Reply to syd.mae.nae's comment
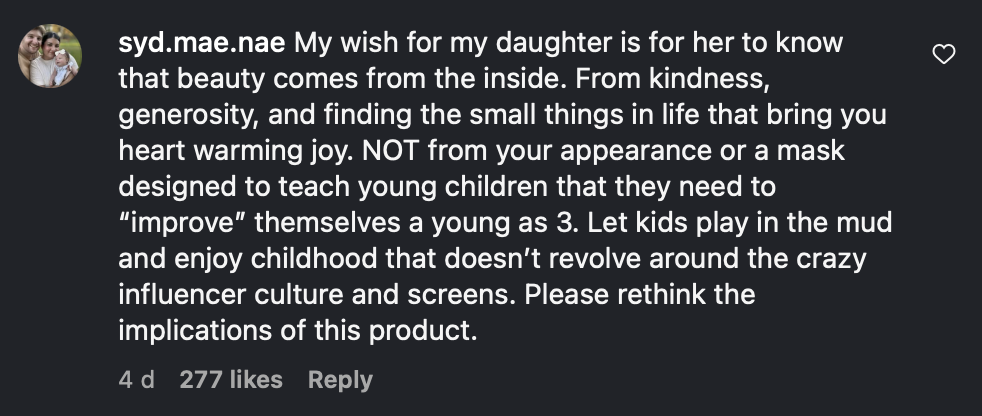 (x=340, y=380)
